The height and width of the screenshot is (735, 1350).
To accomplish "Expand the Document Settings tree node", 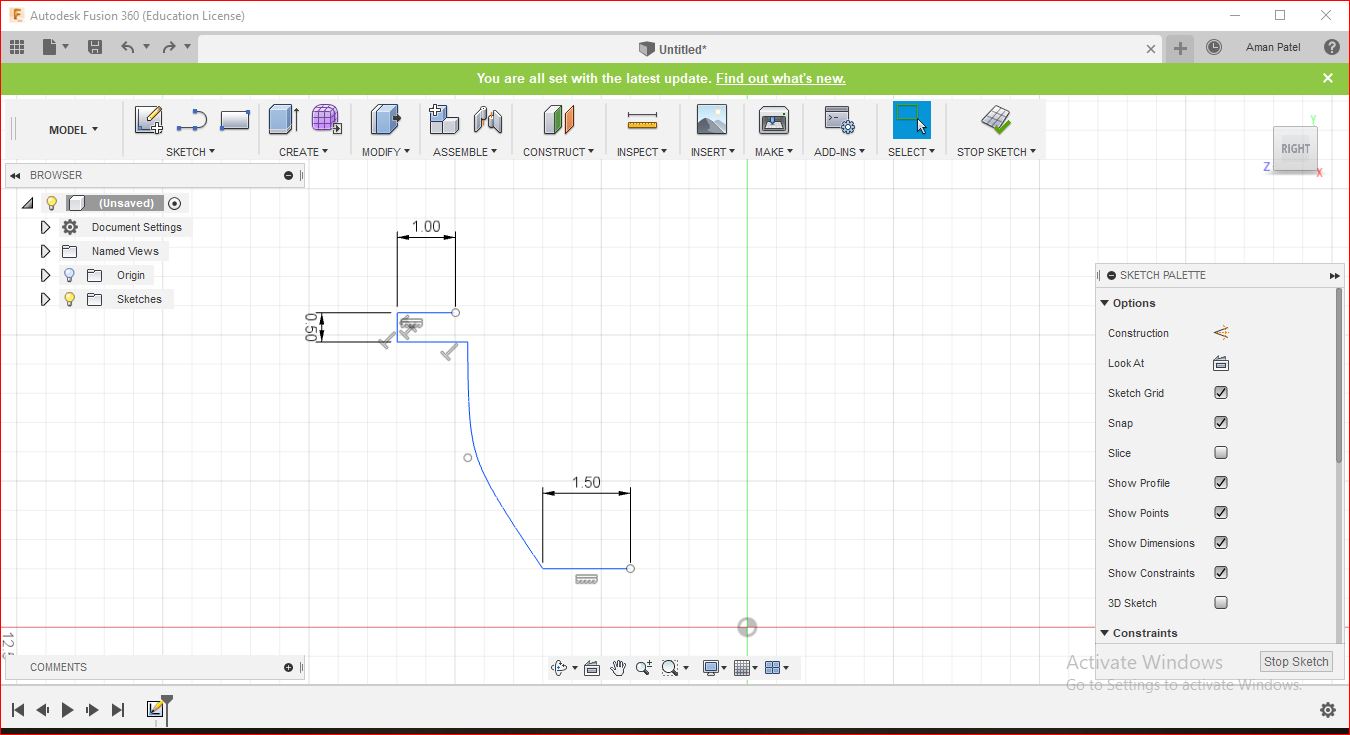I will pos(45,227).
